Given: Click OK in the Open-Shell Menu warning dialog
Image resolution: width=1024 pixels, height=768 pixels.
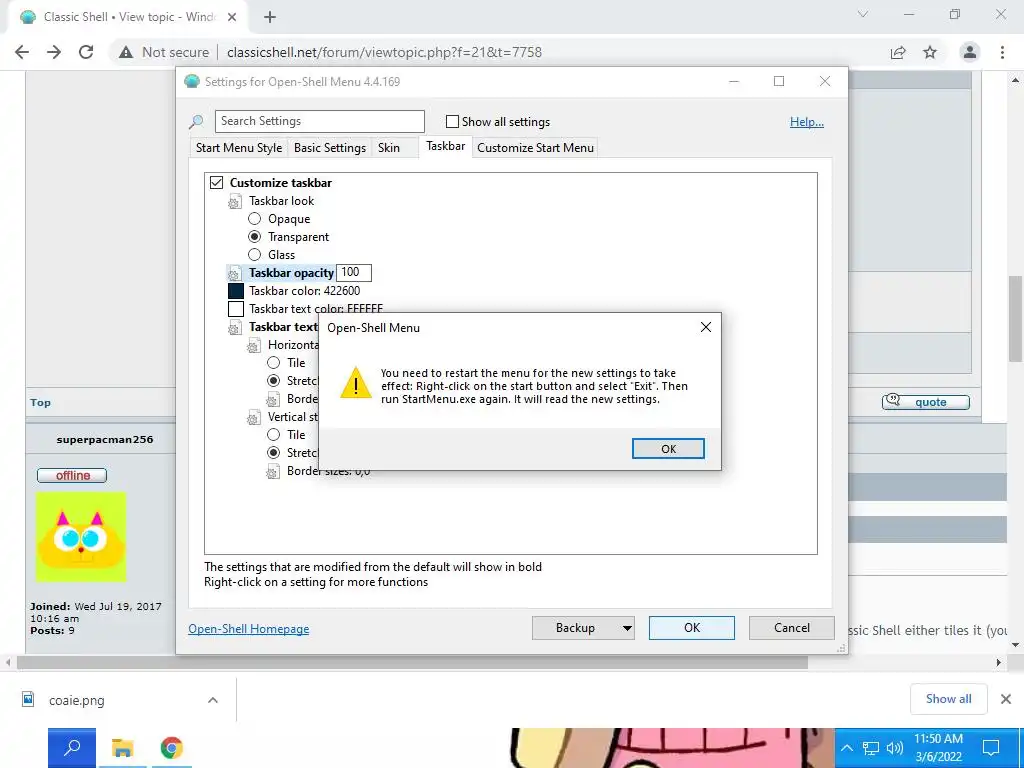Looking at the screenshot, I should 667,449.
